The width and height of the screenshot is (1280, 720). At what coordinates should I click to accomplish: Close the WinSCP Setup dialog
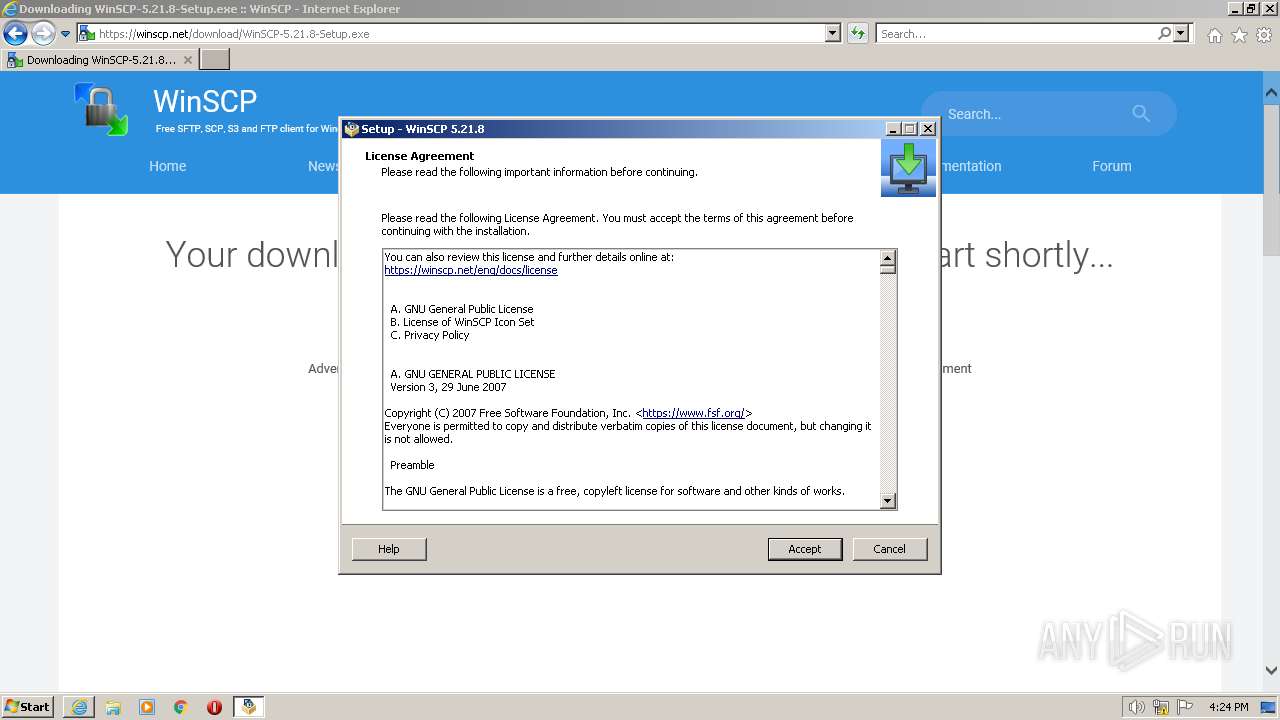click(x=928, y=129)
